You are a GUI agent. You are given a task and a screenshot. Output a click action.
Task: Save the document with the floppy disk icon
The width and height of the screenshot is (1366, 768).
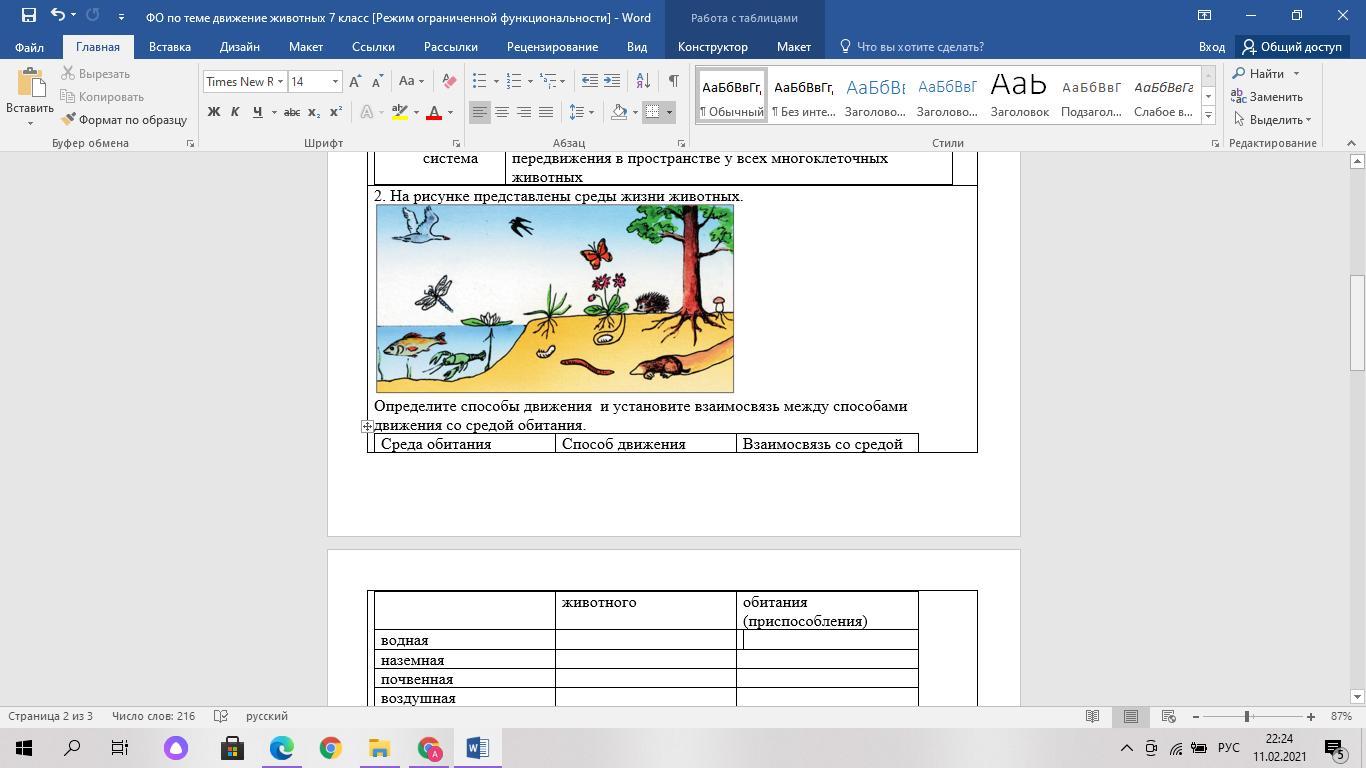click(28, 16)
